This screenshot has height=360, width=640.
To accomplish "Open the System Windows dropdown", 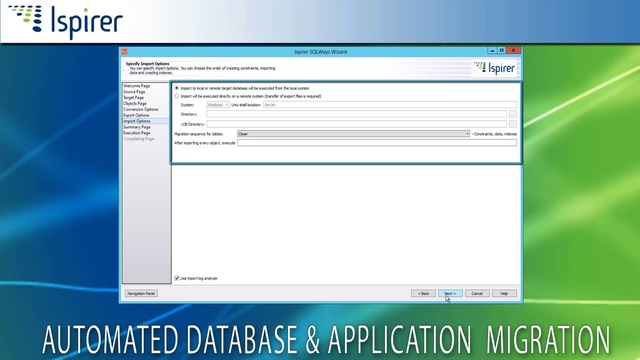I will pos(218,105).
